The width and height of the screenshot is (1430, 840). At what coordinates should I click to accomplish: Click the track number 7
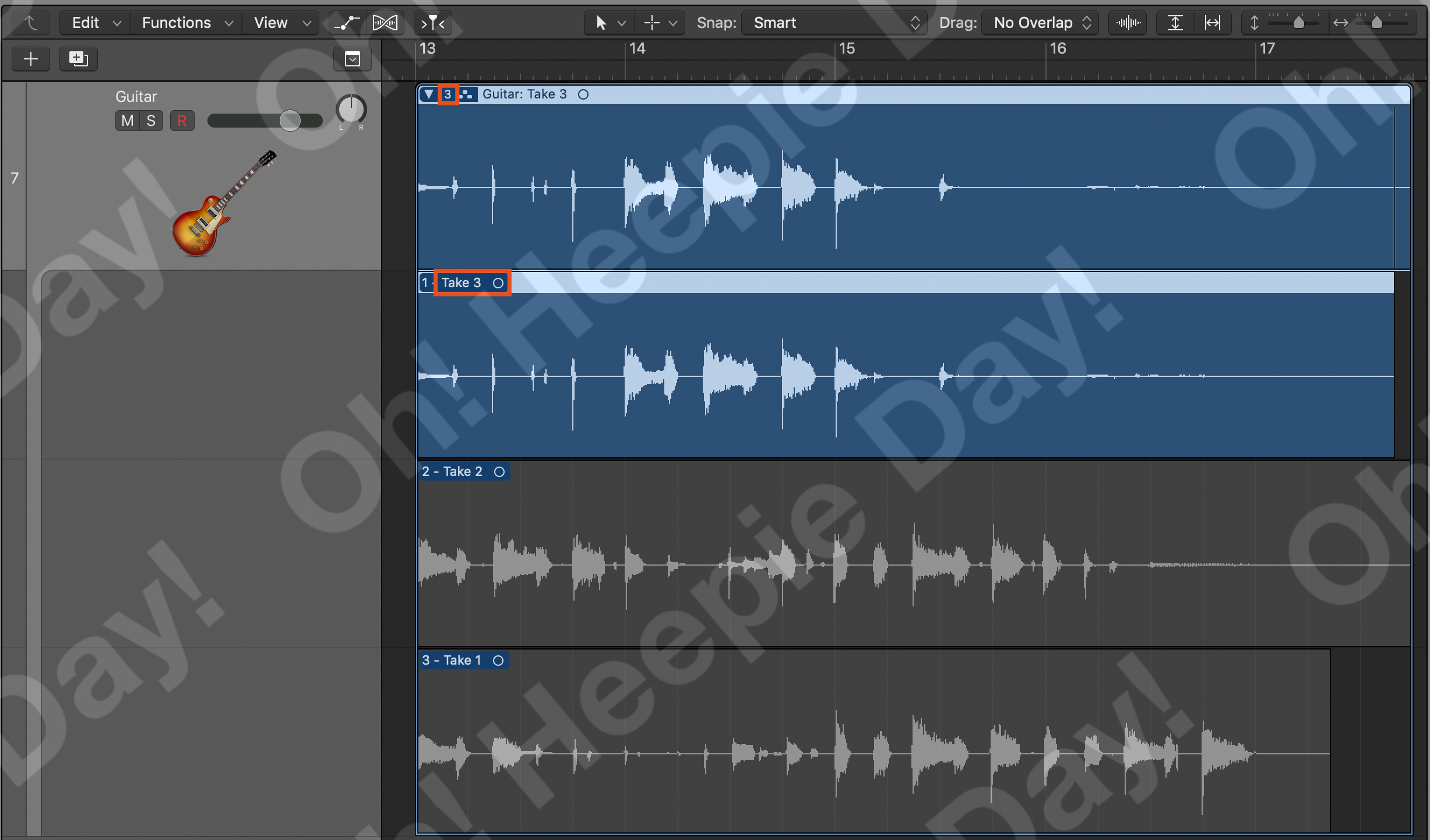(15, 178)
